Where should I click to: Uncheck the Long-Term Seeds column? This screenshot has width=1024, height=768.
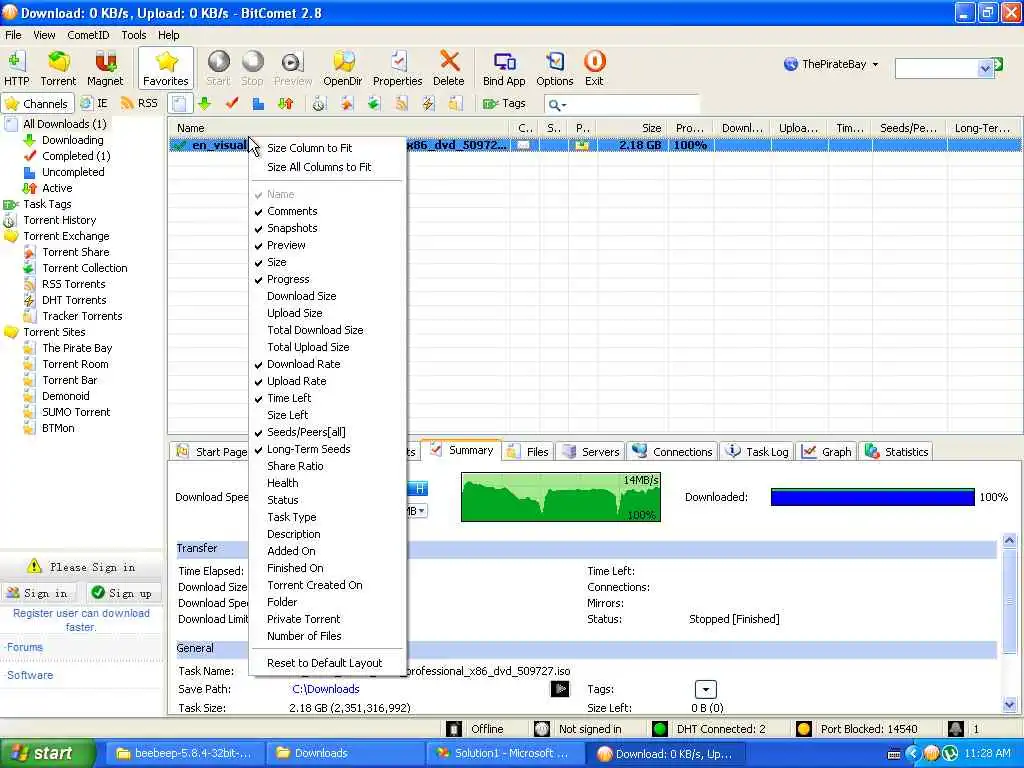tap(308, 449)
